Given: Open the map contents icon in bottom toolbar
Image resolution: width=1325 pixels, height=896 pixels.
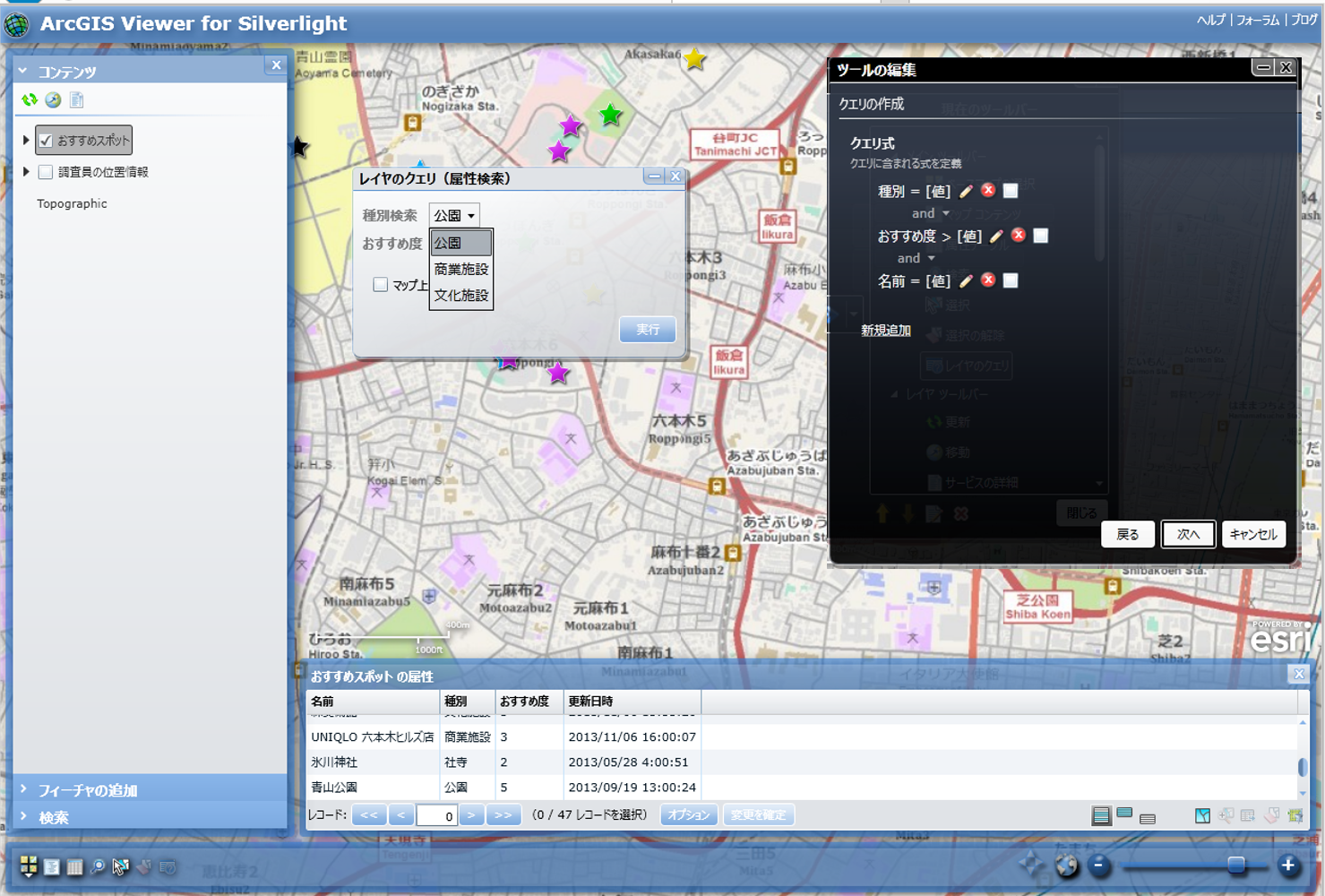Looking at the screenshot, I should pos(52,867).
